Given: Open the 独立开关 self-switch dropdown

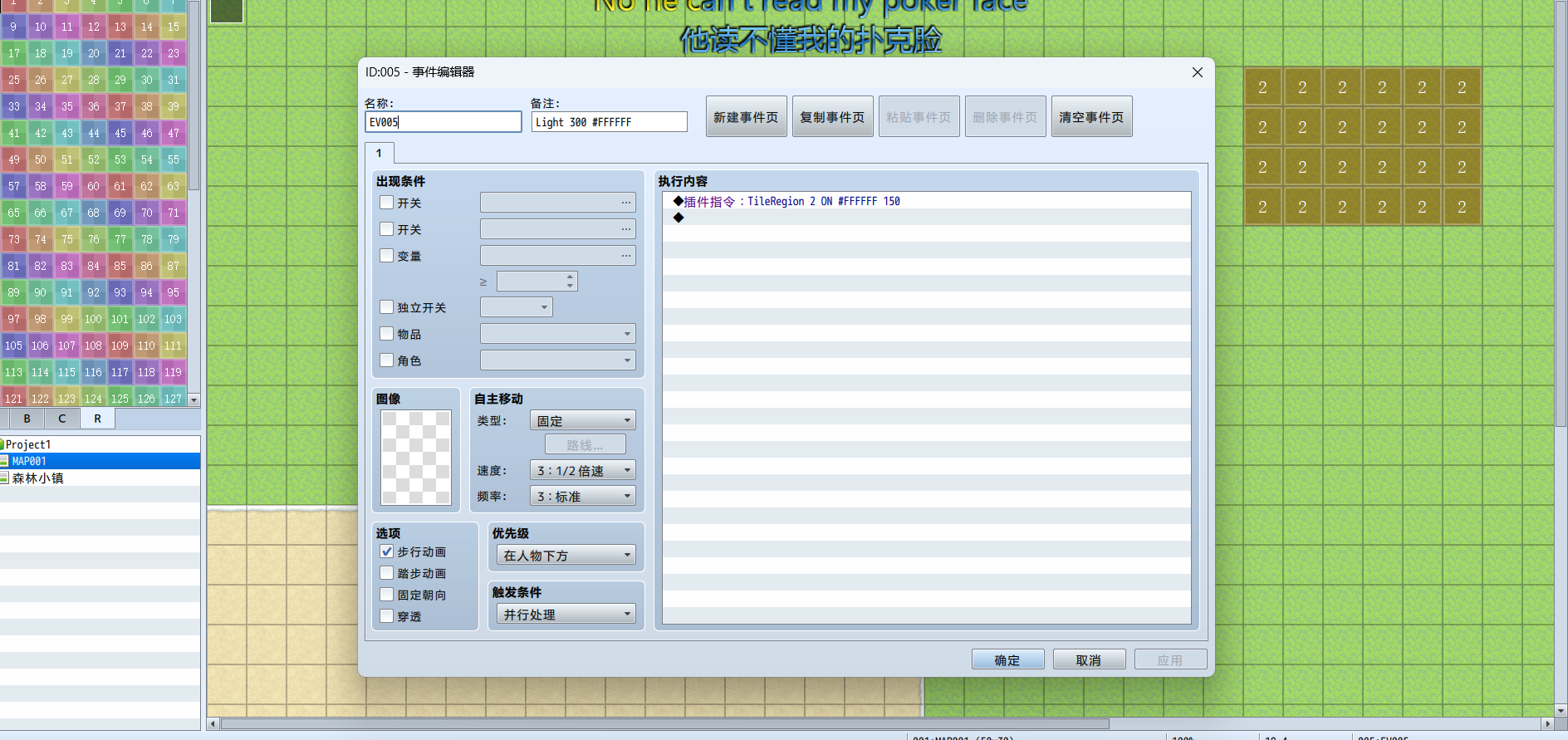Looking at the screenshot, I should coord(517,307).
